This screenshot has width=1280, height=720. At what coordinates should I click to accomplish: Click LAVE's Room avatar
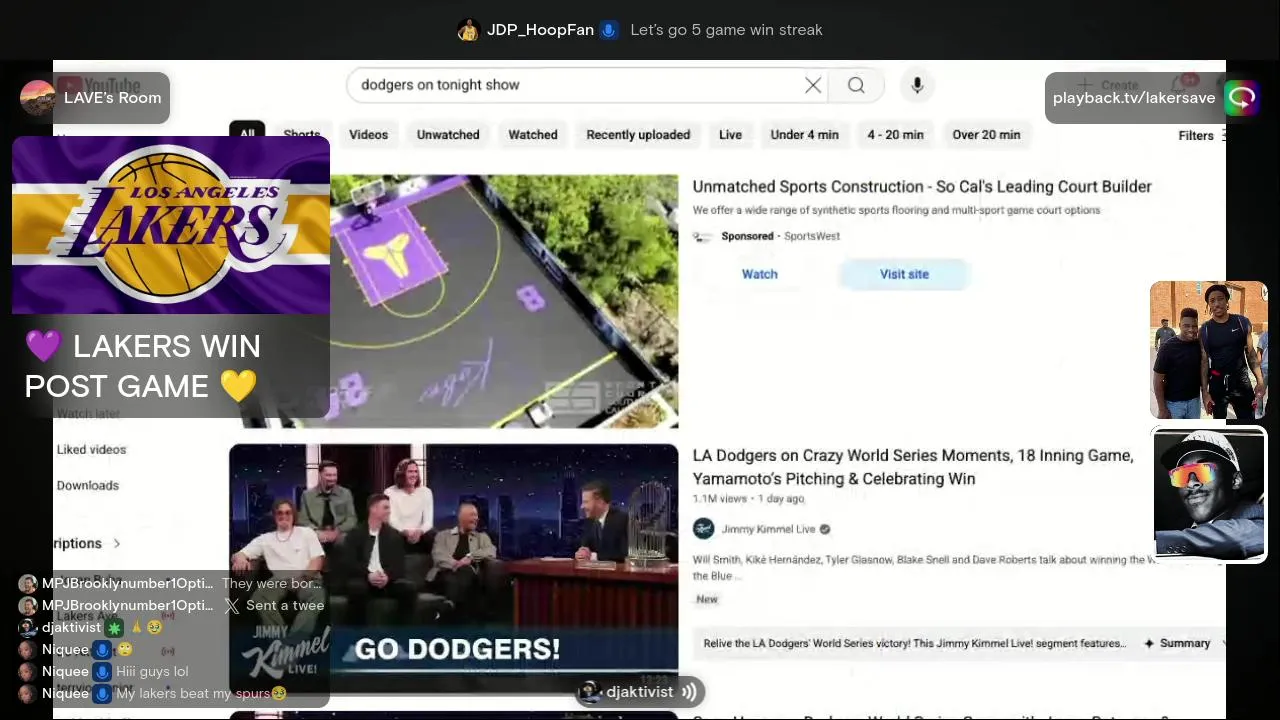tap(38, 98)
